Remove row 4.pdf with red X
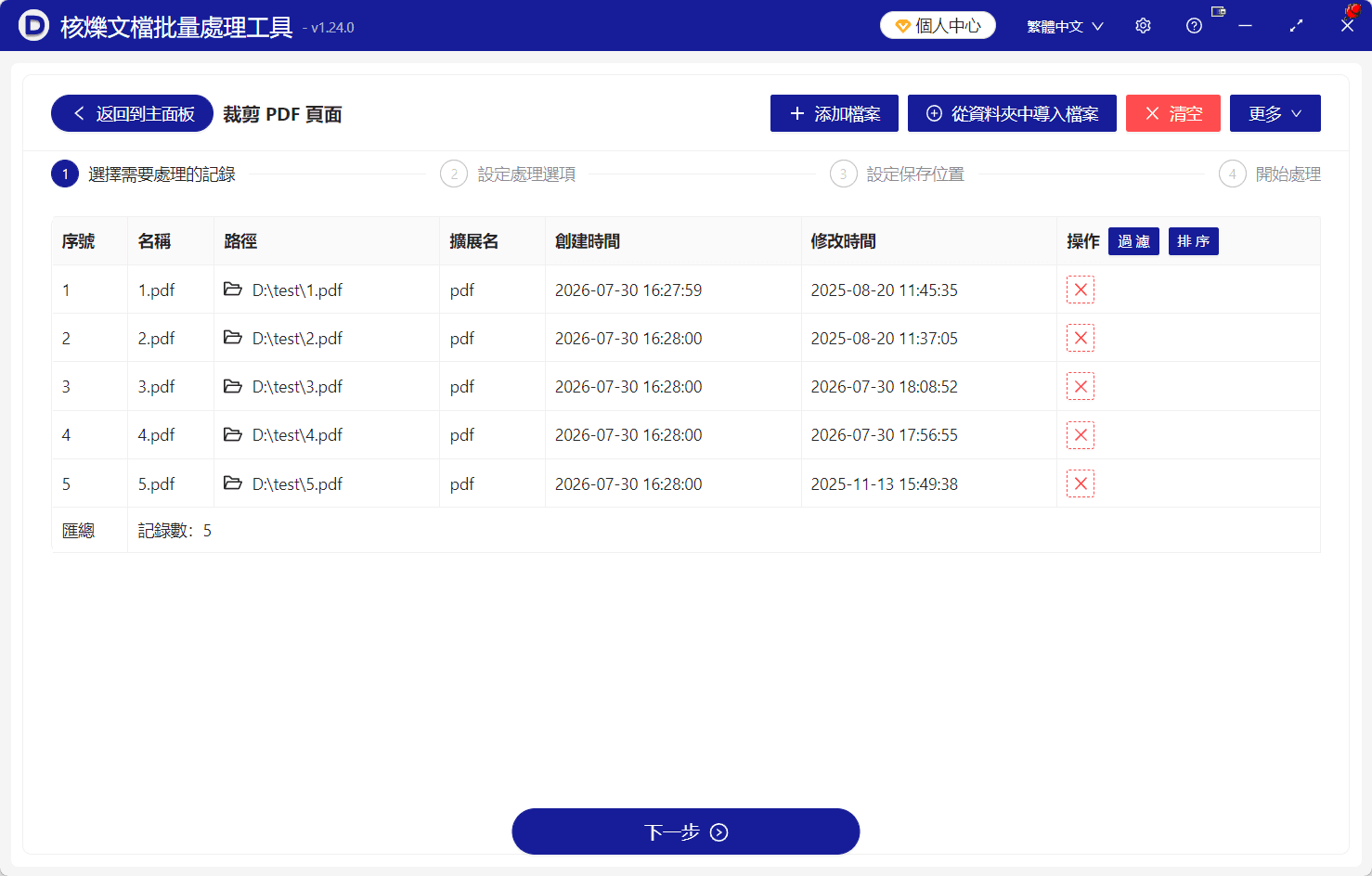Screen dimensions: 1372x876 pos(1081,435)
